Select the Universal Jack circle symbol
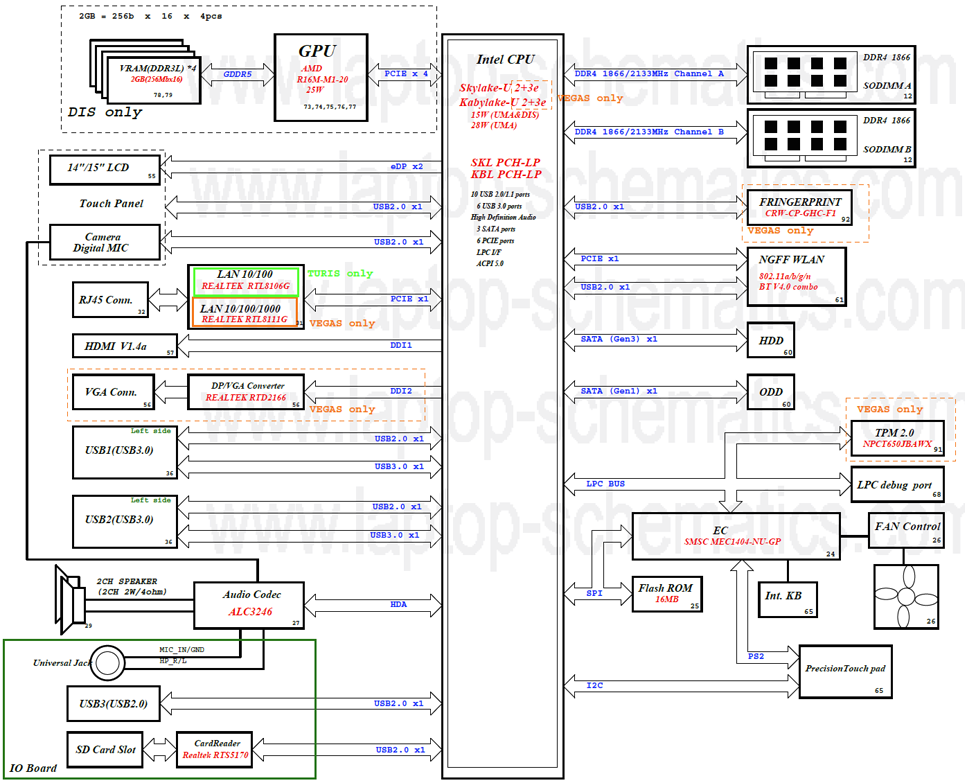This screenshot has width=965, height=783. tap(106, 663)
